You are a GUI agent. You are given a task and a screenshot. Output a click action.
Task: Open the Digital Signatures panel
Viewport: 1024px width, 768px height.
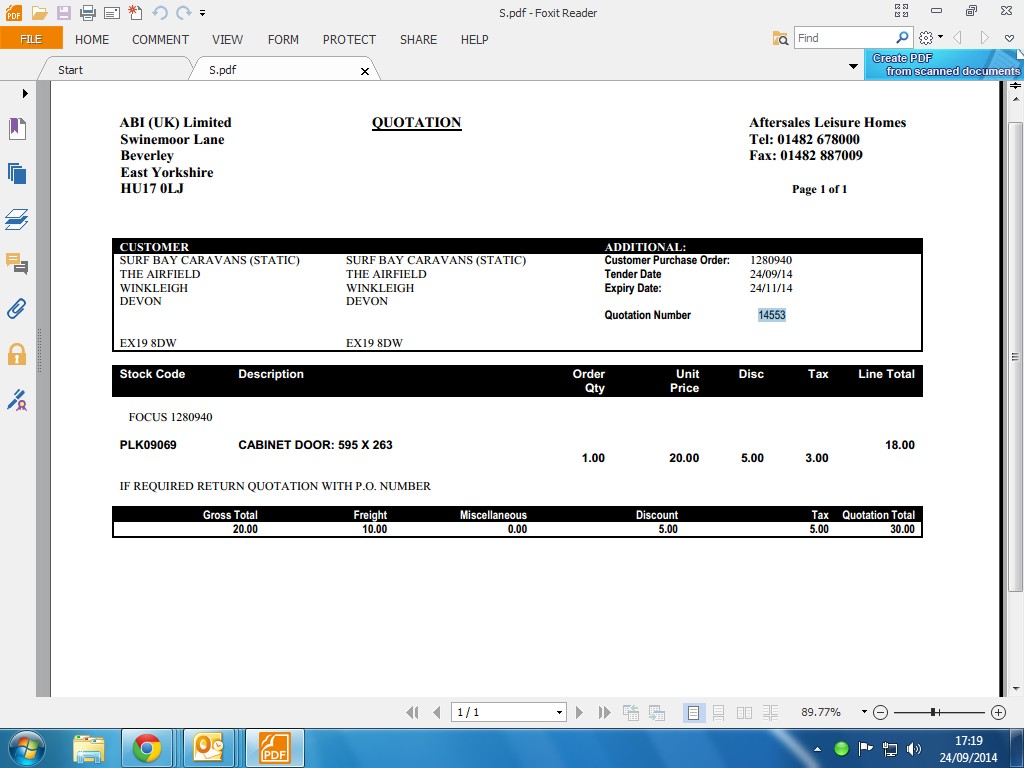coord(16,400)
